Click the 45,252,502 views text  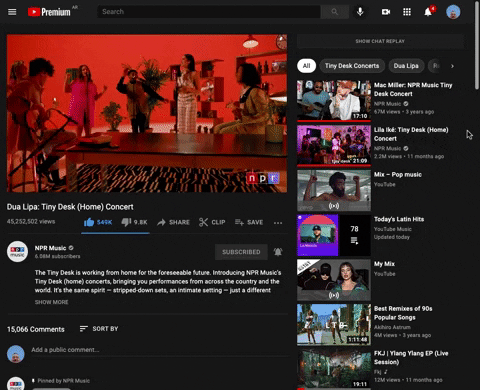pyautogui.click(x=31, y=221)
